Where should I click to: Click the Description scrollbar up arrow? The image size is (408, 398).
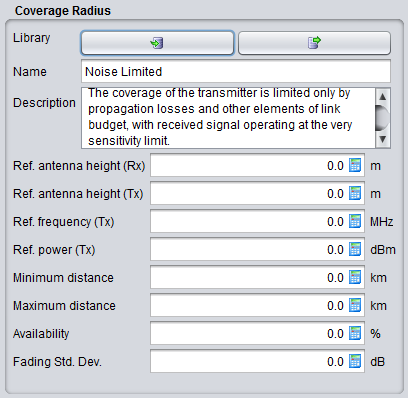point(383,97)
